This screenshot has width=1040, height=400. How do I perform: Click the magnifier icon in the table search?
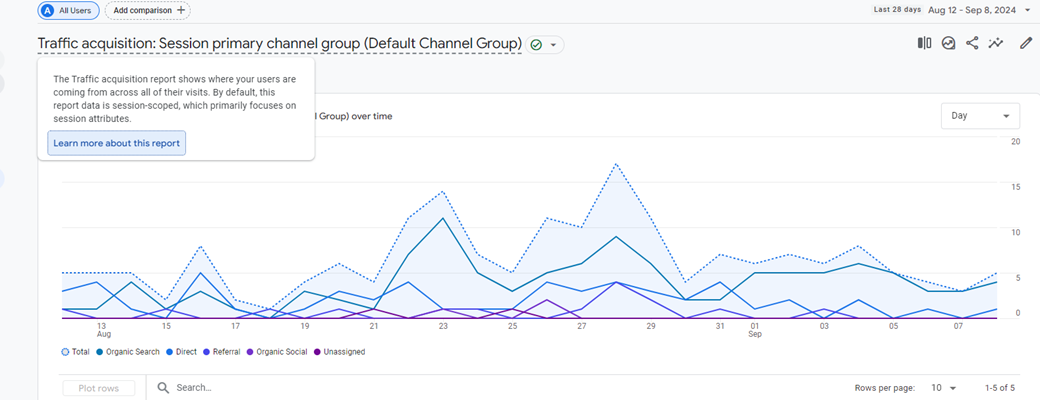point(163,388)
